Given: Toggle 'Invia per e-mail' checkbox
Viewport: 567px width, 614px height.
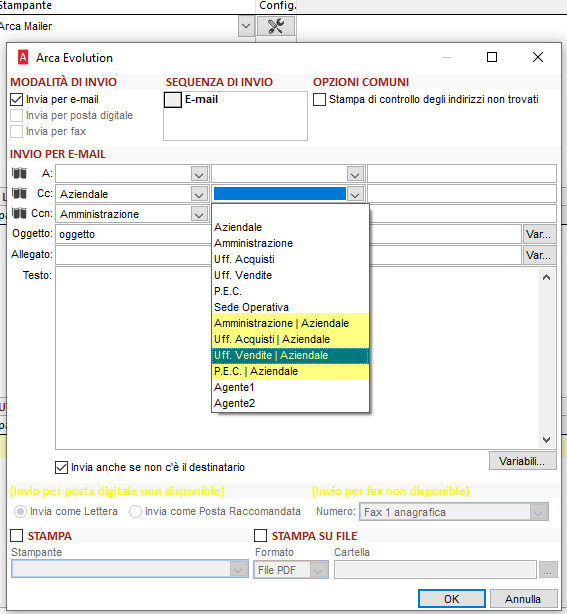Looking at the screenshot, I should click(16, 99).
